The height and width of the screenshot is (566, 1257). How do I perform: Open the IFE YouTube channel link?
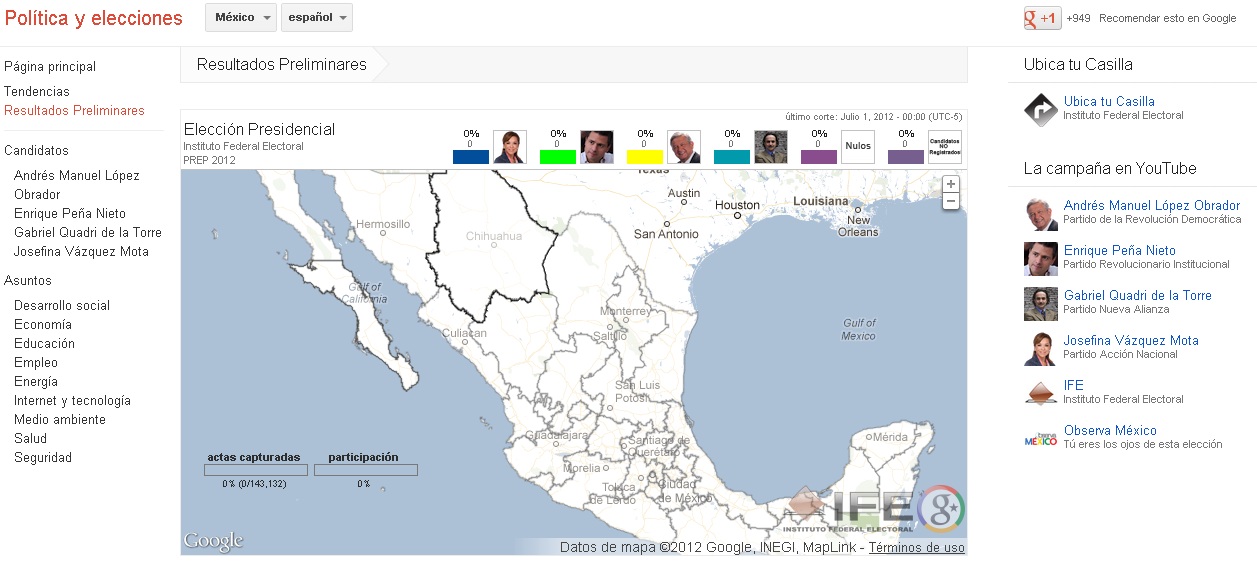1073,386
